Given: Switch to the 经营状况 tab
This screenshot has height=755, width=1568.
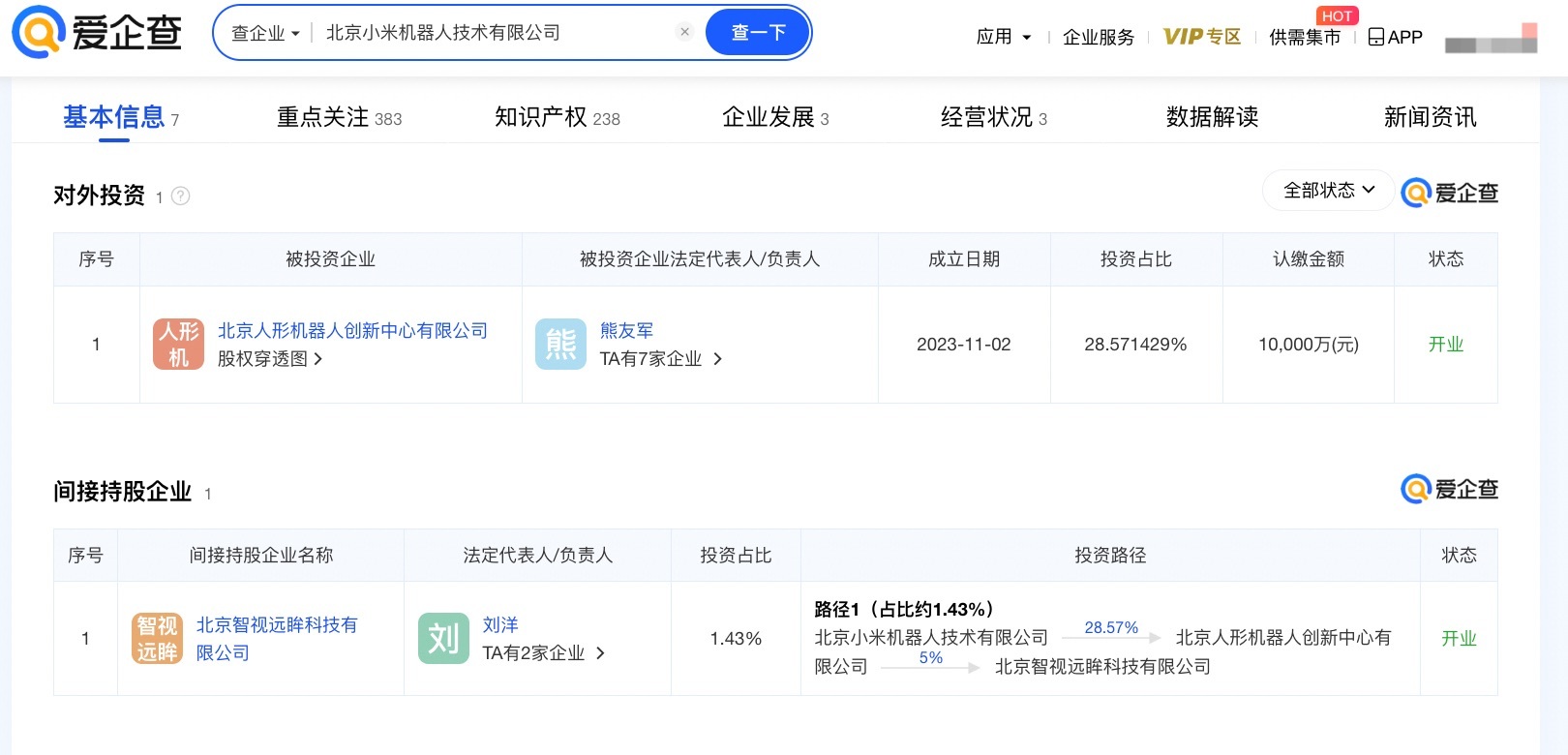Looking at the screenshot, I should (x=993, y=117).
